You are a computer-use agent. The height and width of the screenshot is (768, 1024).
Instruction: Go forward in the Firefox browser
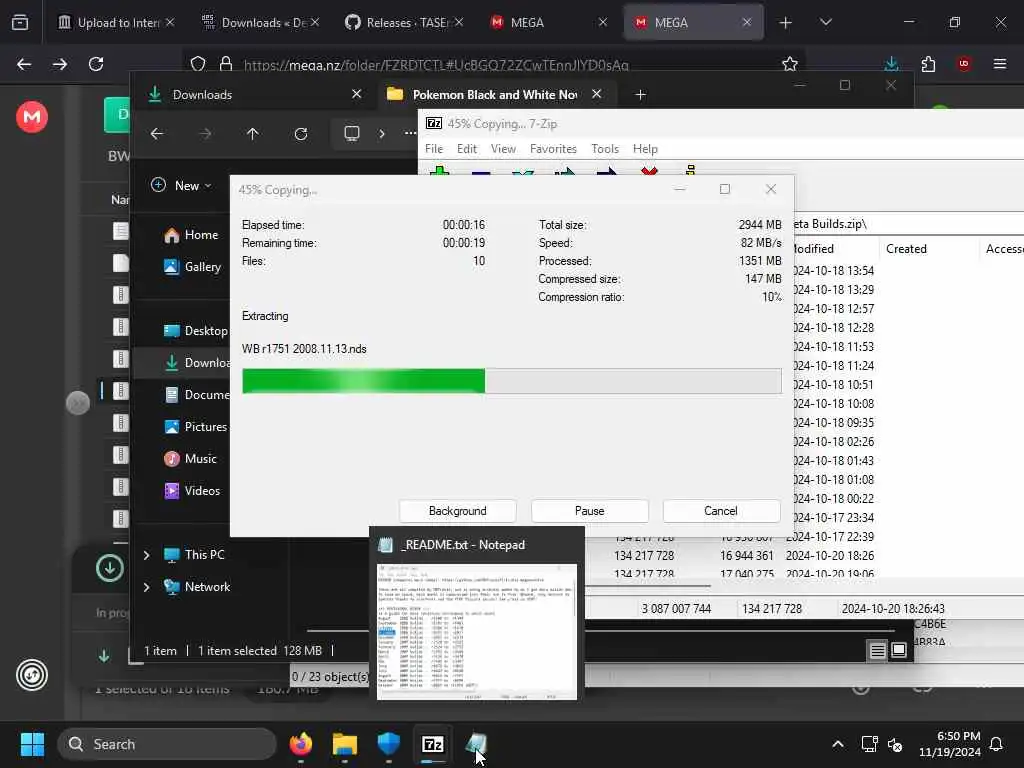[59, 64]
